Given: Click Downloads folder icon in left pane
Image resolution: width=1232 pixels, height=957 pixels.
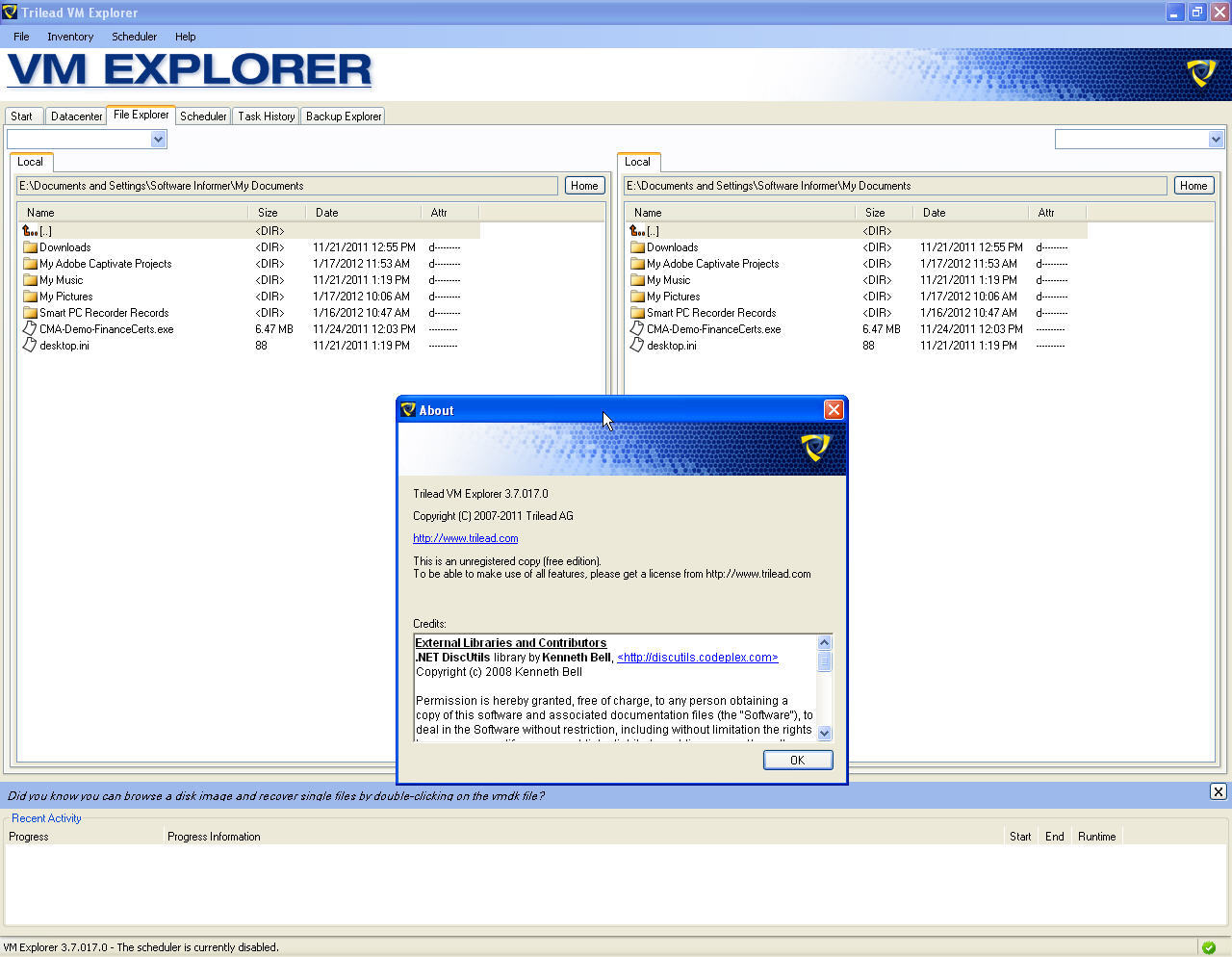Looking at the screenshot, I should click(x=30, y=247).
